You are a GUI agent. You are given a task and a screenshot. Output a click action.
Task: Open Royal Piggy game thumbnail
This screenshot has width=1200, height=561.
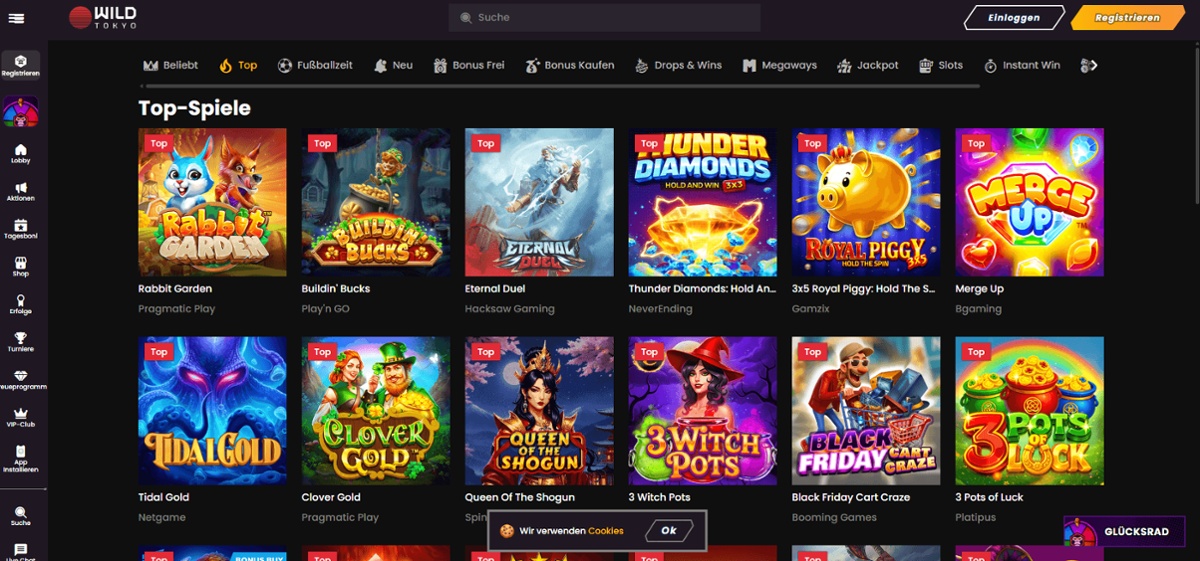click(866, 202)
